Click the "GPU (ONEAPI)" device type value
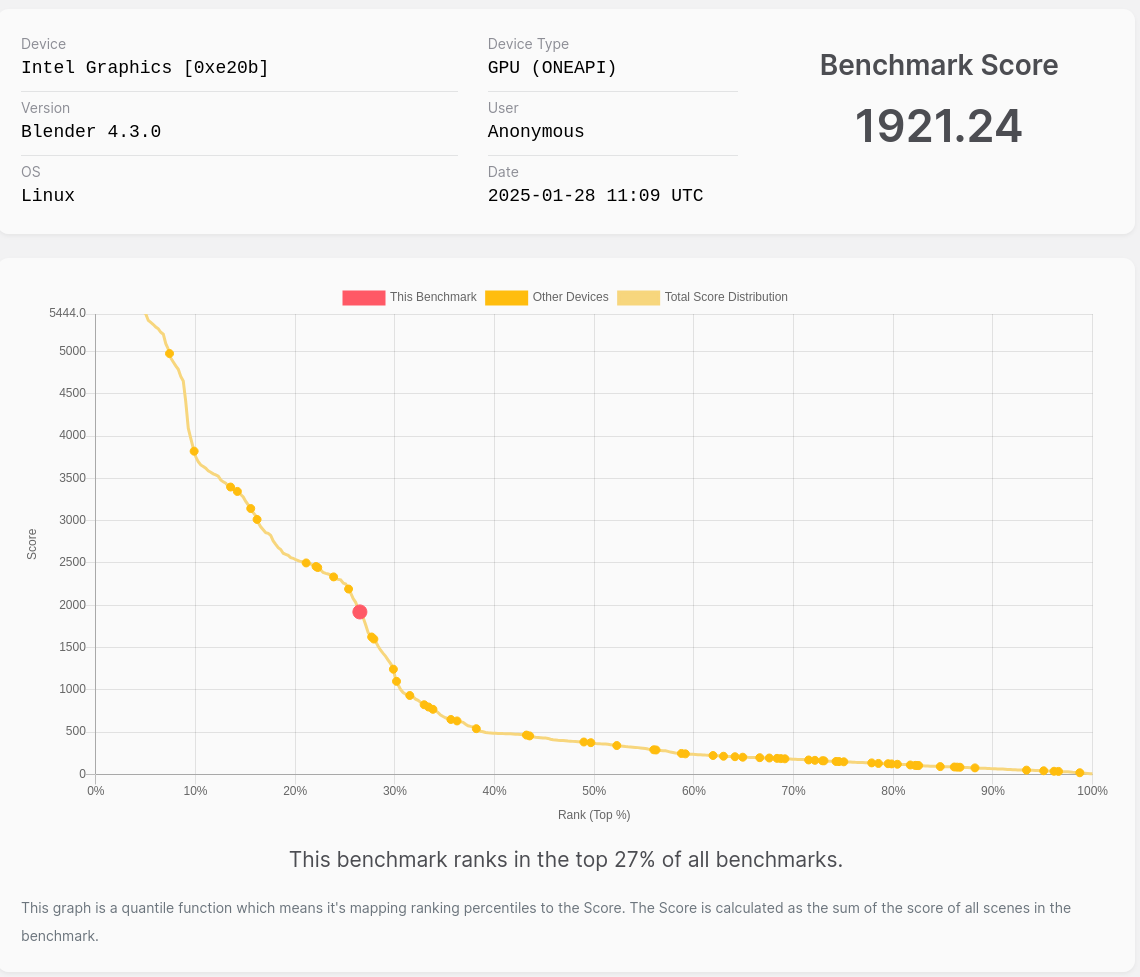 552,68
